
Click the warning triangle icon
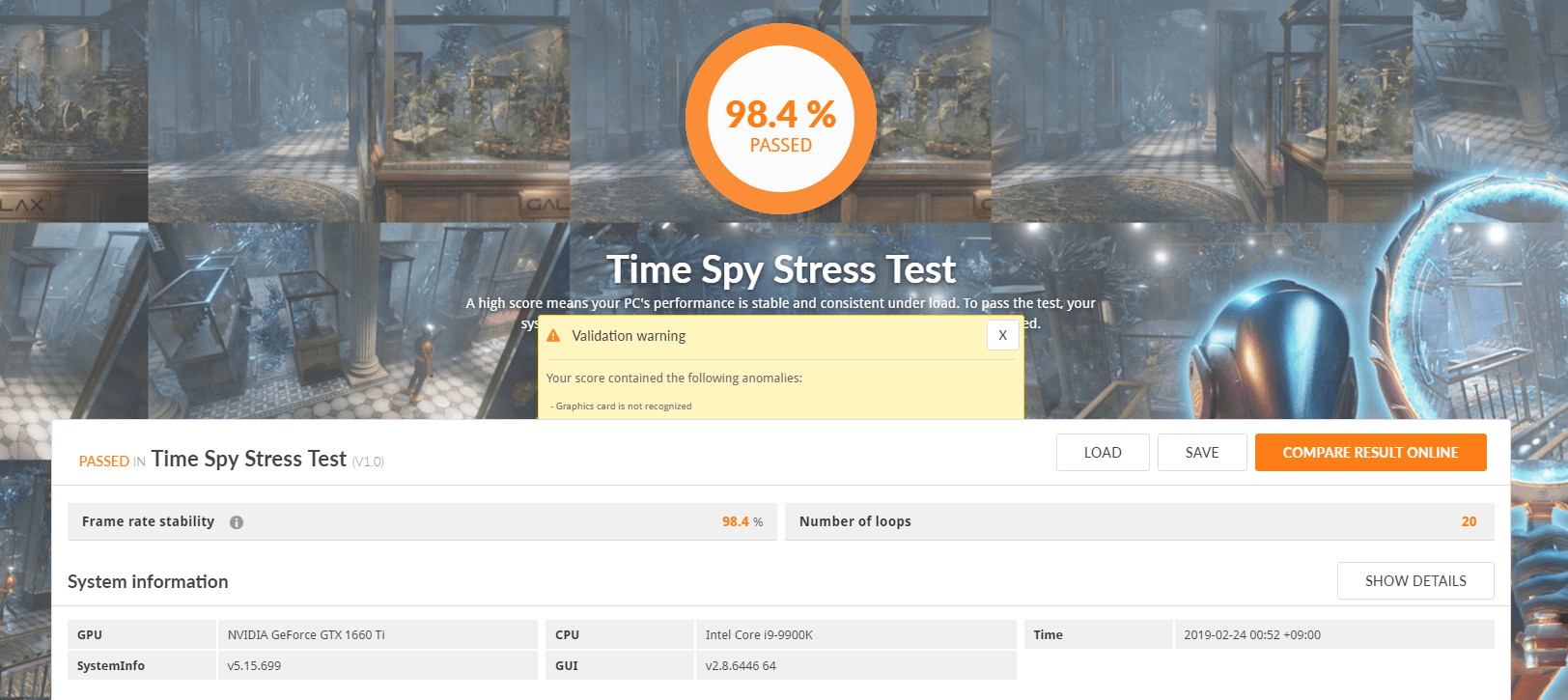[x=553, y=336]
